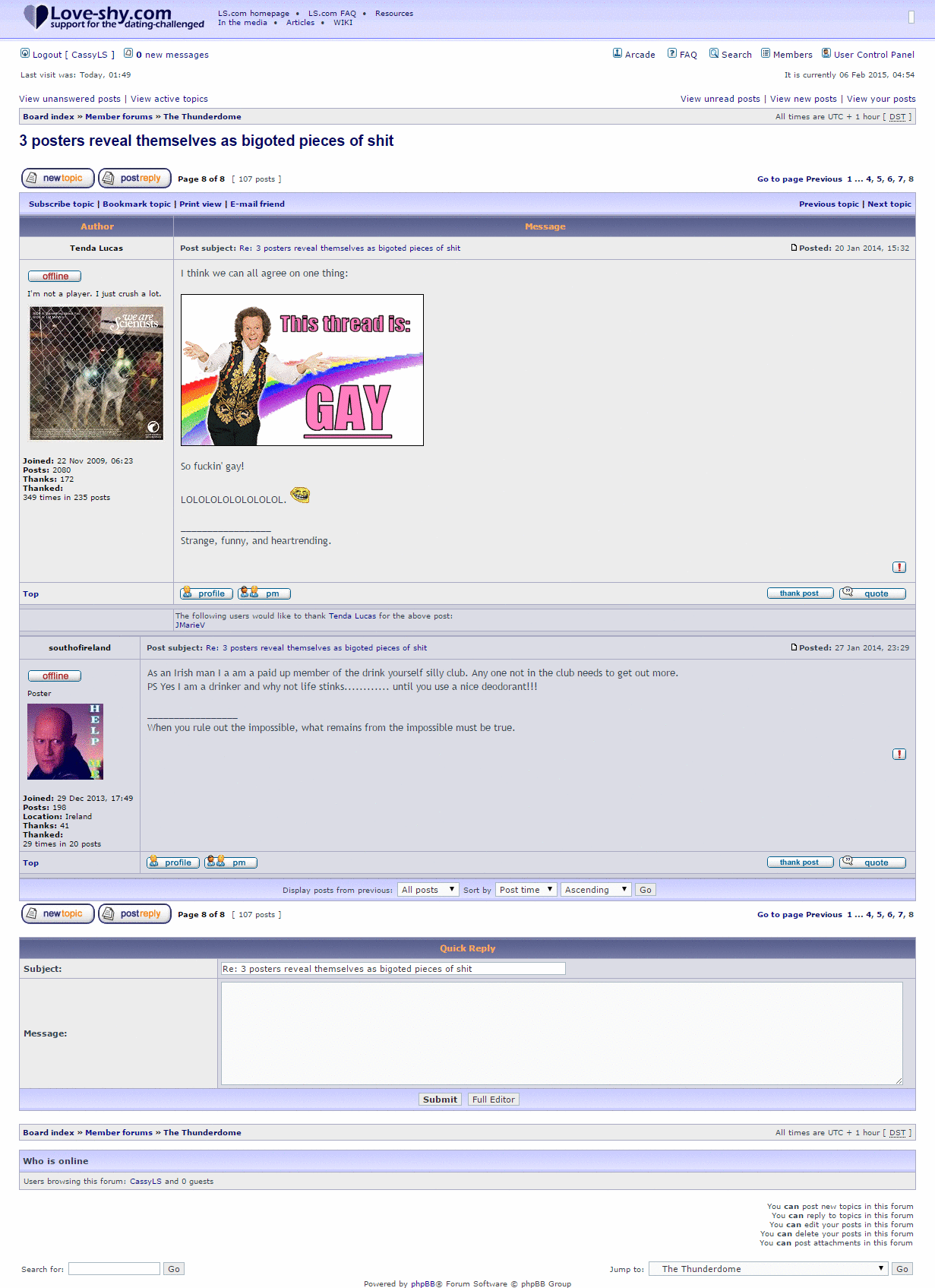Click the 'This thread is GAY' image
Image resolution: width=935 pixels, height=1288 pixels.
[302, 370]
